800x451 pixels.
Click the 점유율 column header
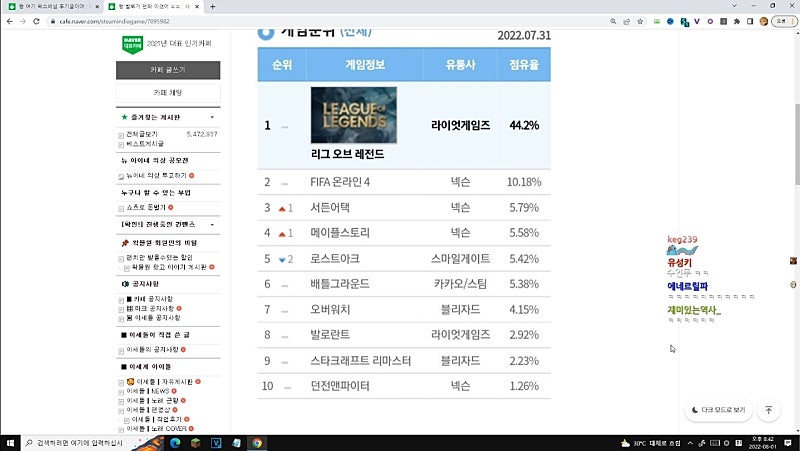(x=524, y=65)
